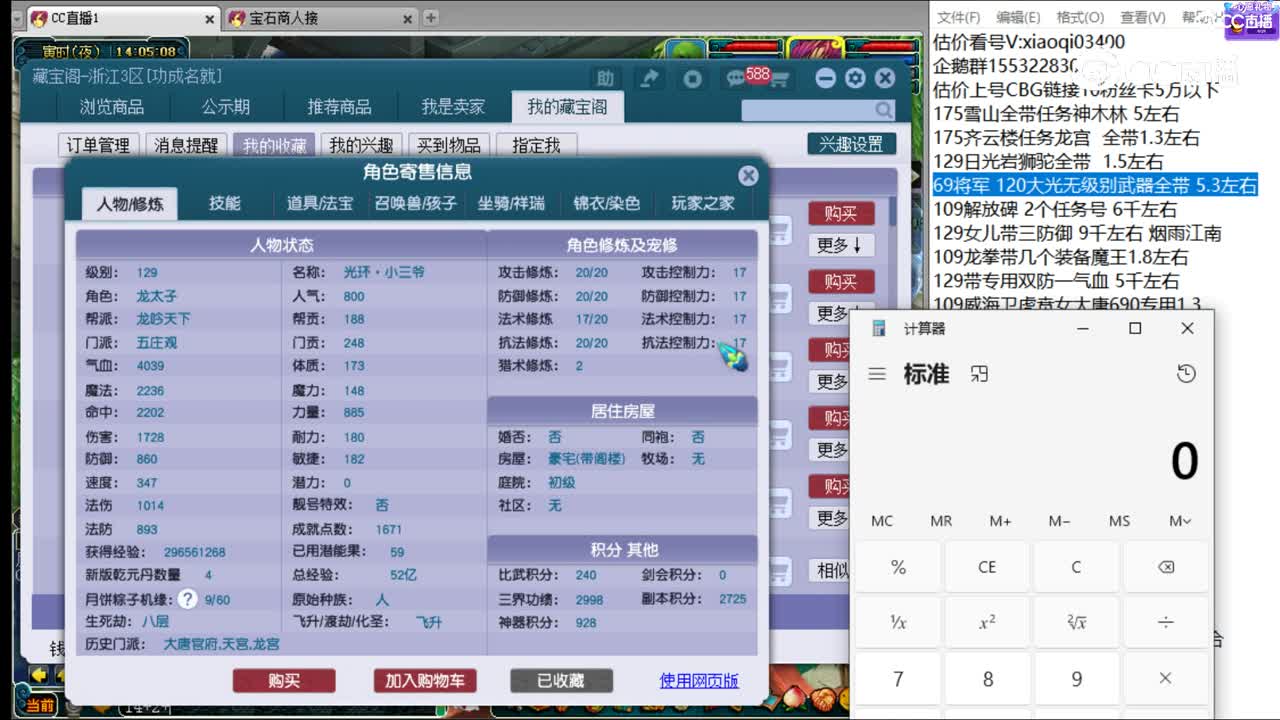Open the M˅ memory dropdown on calculator
The image size is (1280, 720).
pos(1178,520)
